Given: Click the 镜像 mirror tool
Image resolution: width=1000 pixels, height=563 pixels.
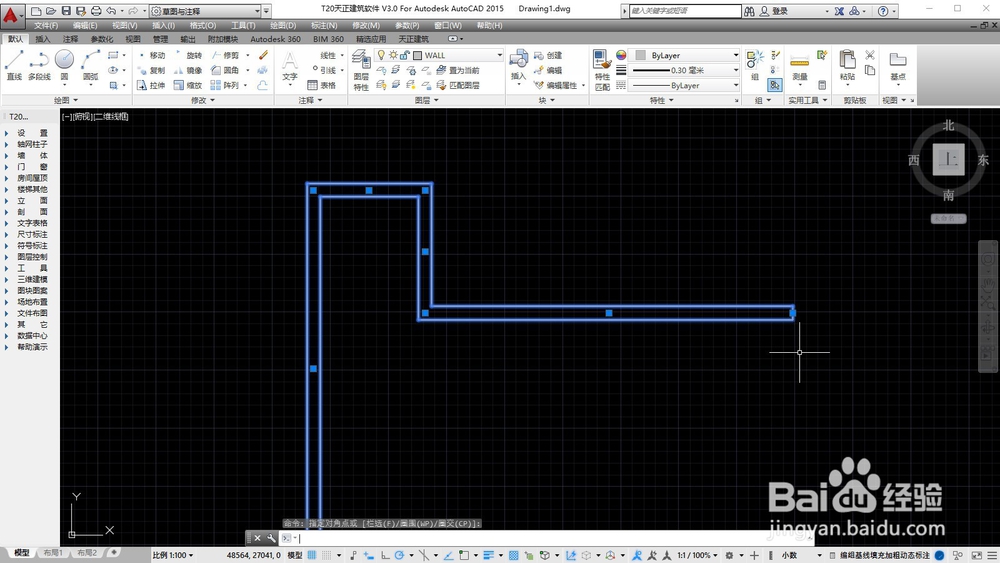Looking at the screenshot, I should tap(188, 70).
